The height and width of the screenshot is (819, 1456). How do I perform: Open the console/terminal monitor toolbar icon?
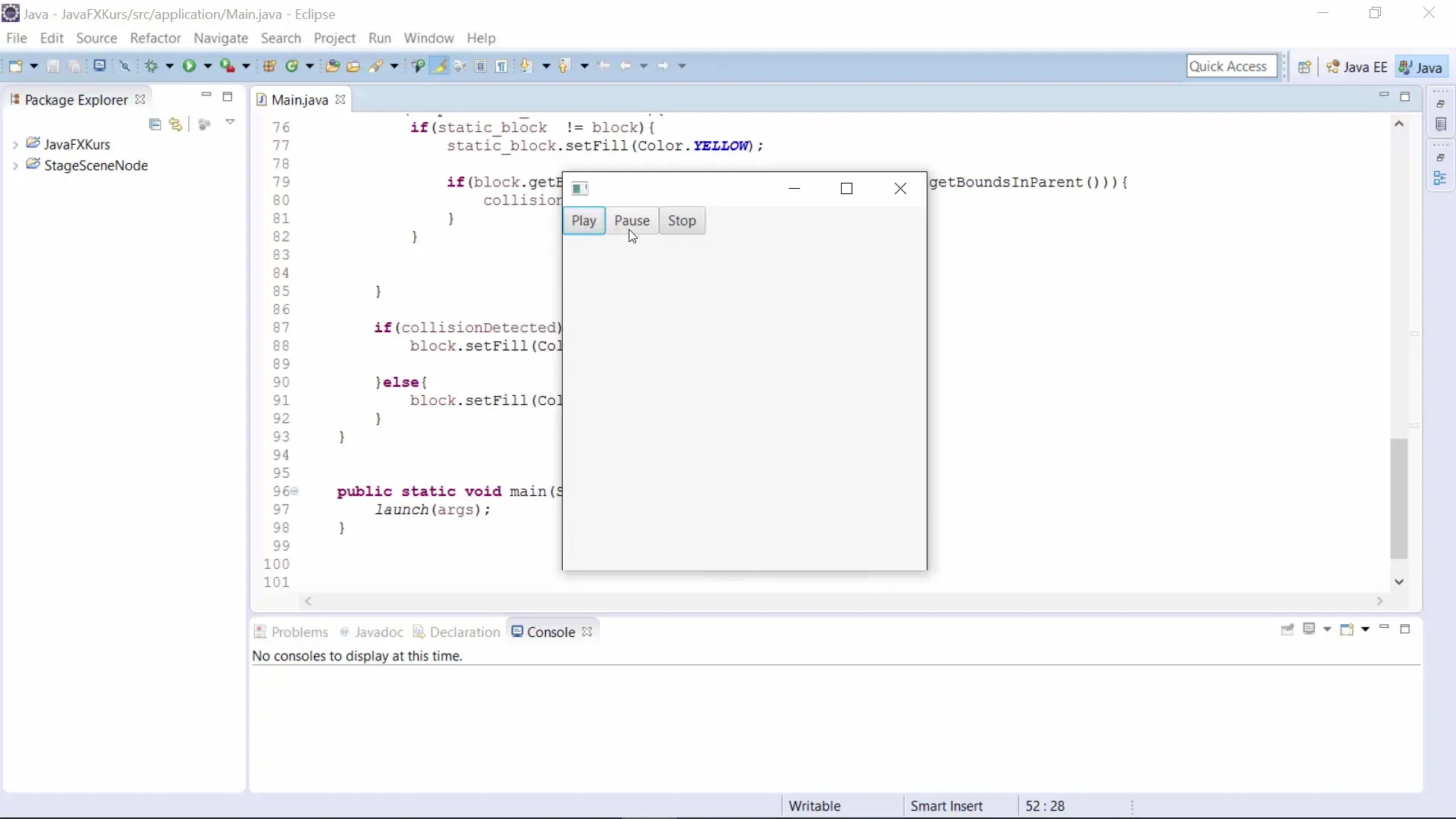[99, 66]
